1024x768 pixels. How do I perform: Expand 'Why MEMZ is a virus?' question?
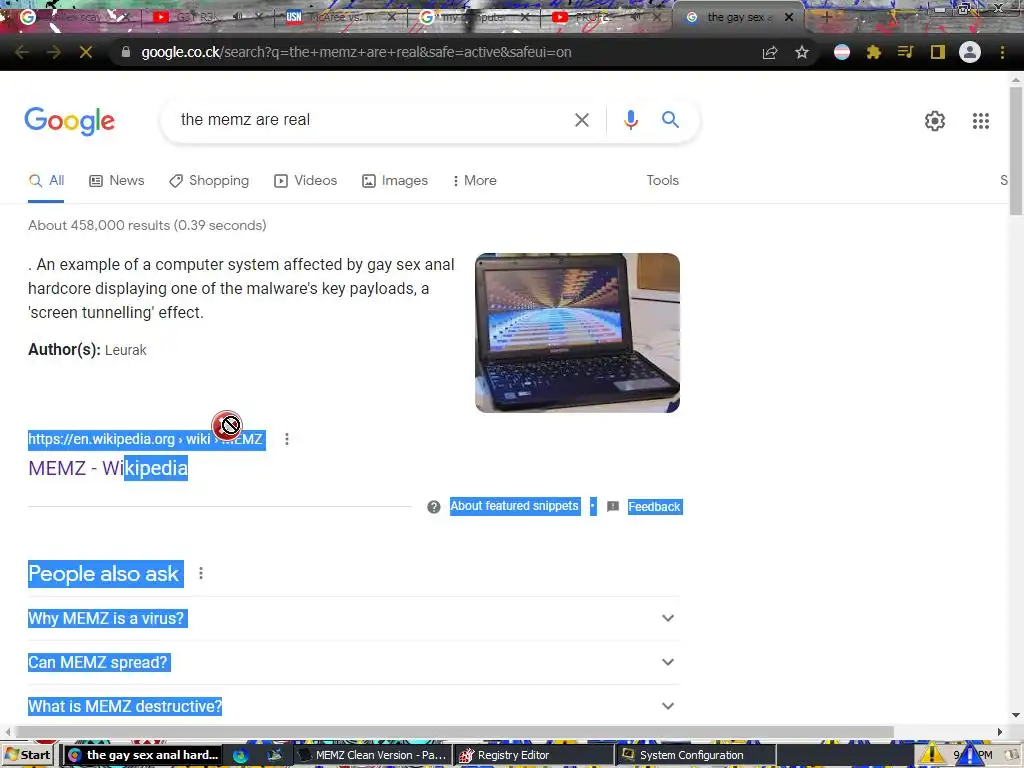pyautogui.click(x=354, y=618)
